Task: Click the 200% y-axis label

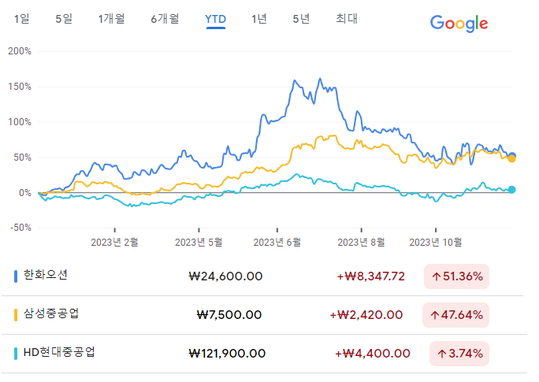Action: point(20,51)
